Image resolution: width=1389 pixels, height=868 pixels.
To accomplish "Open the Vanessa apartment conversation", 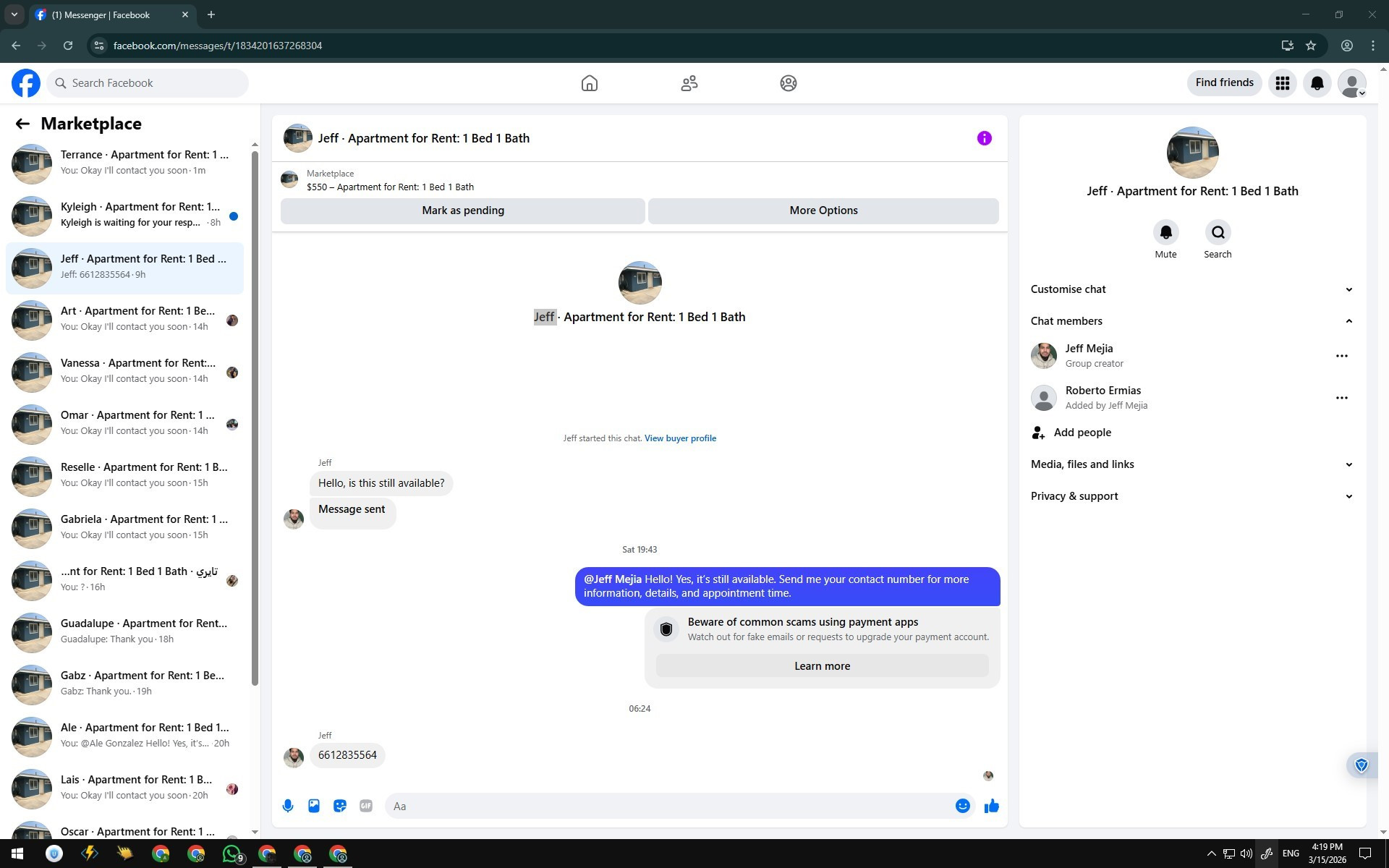I will pyautogui.click(x=125, y=373).
